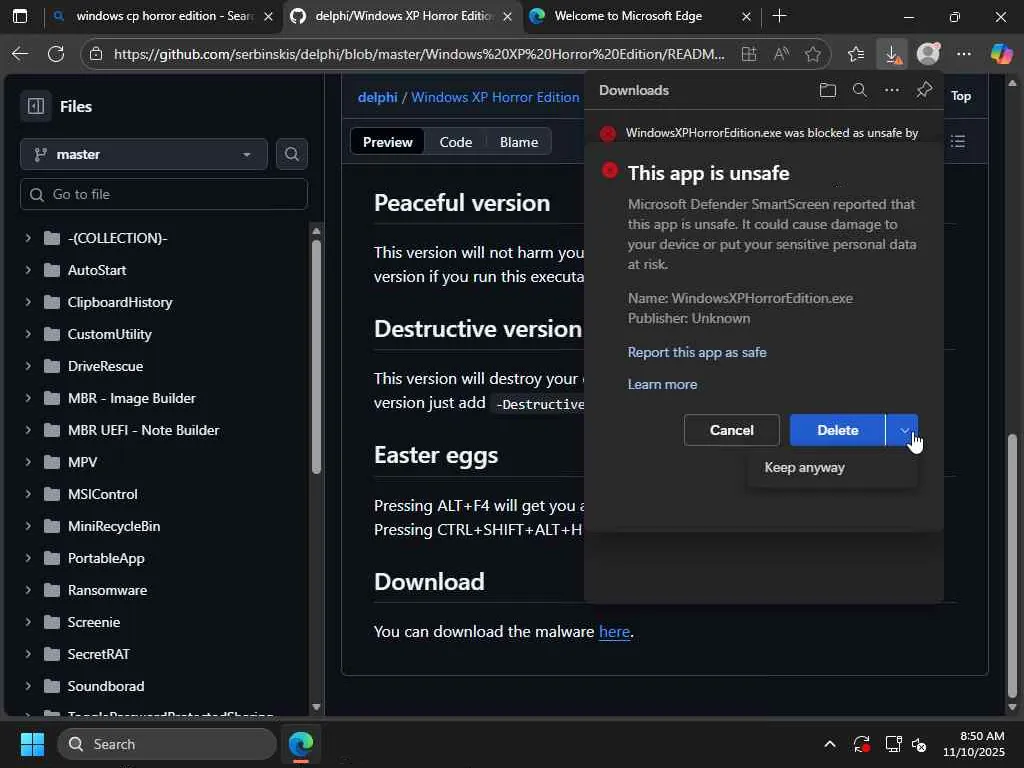Expand the AutoStart folder
1024x768 pixels.
[28, 270]
